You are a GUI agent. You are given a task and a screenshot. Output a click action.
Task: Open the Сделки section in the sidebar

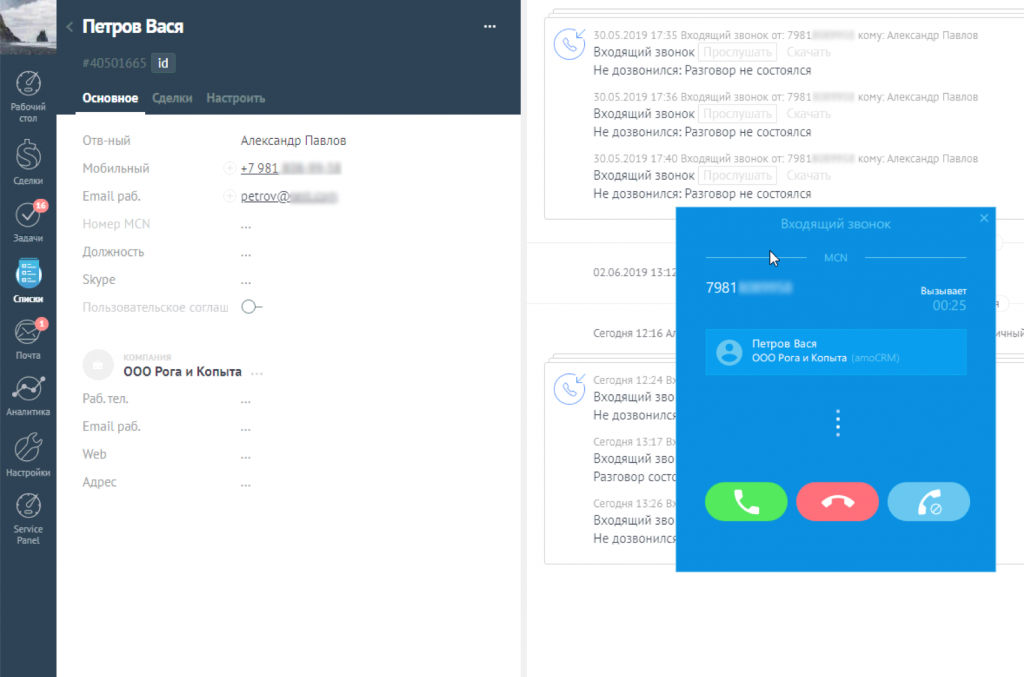click(x=27, y=160)
